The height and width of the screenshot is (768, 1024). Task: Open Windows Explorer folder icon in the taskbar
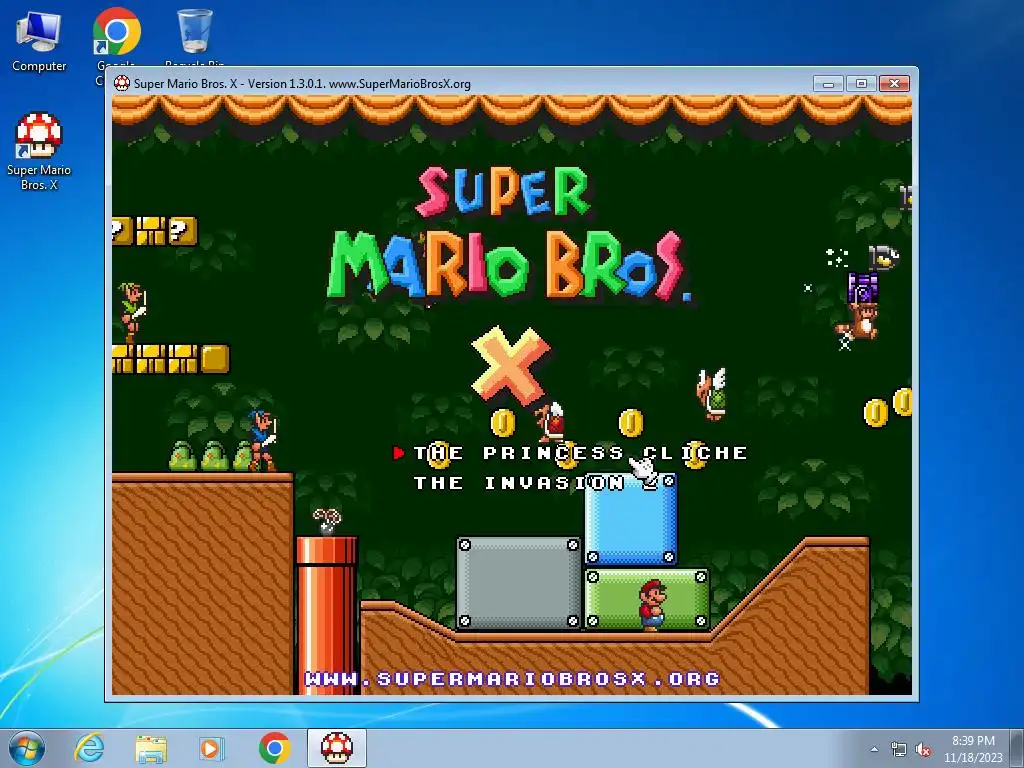point(151,749)
